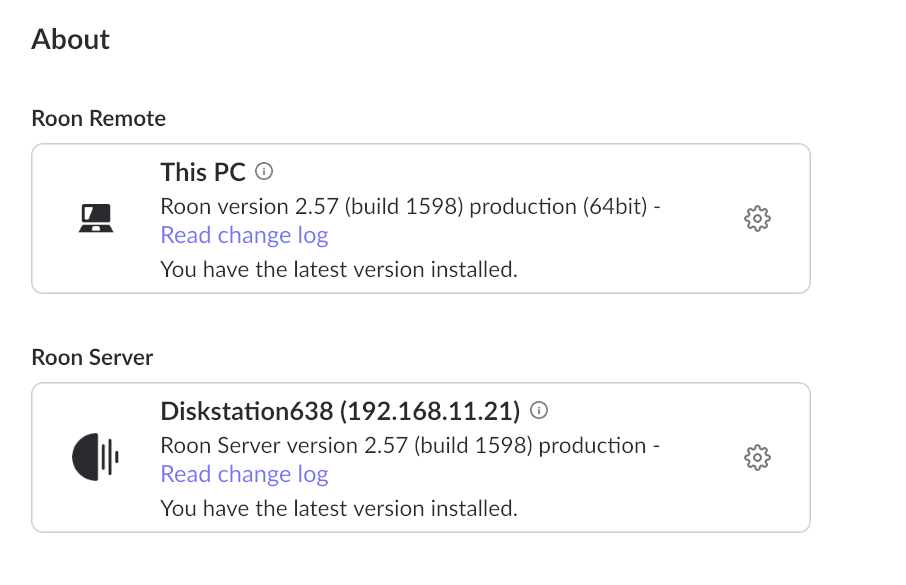The width and height of the screenshot is (906, 585).
Task: Click latest version message under This PC
Action: pos(338,269)
